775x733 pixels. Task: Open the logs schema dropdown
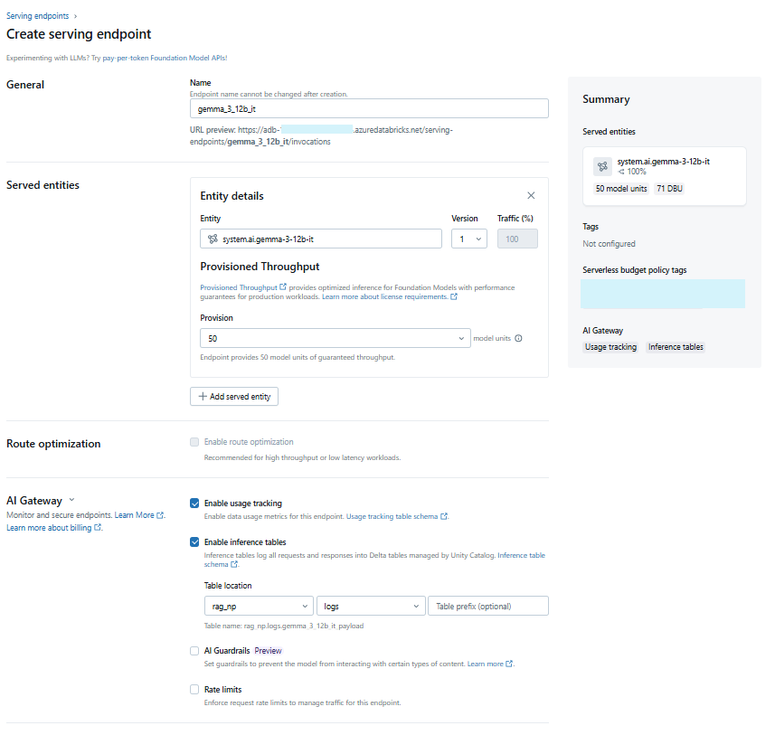(x=370, y=606)
